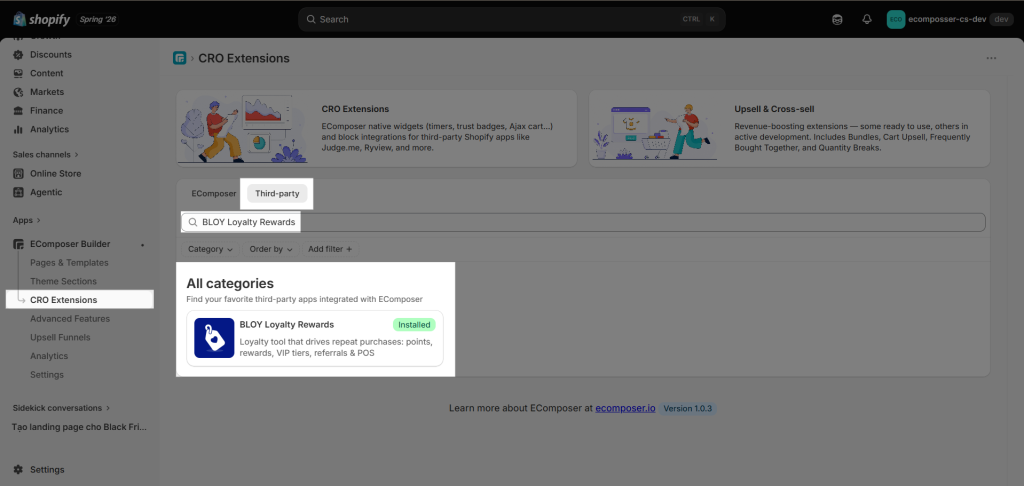Click the EComposer Builder pin dot
Image resolution: width=1024 pixels, height=486 pixels.
(142, 245)
